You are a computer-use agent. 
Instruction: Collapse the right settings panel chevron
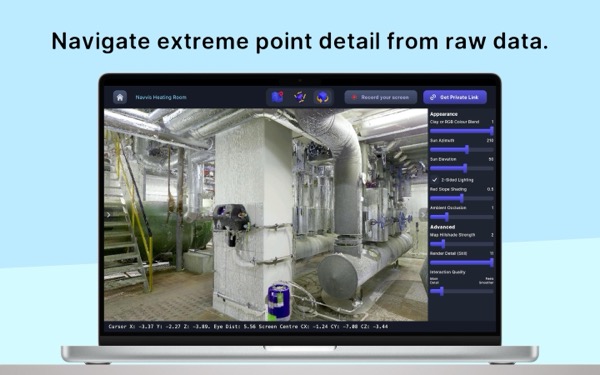(422, 215)
